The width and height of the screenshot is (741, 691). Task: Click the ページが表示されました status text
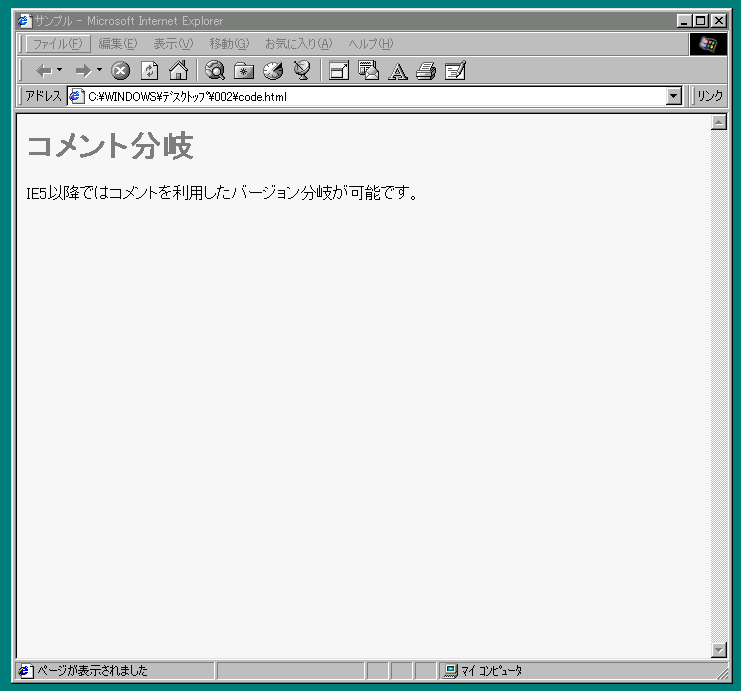pos(93,671)
